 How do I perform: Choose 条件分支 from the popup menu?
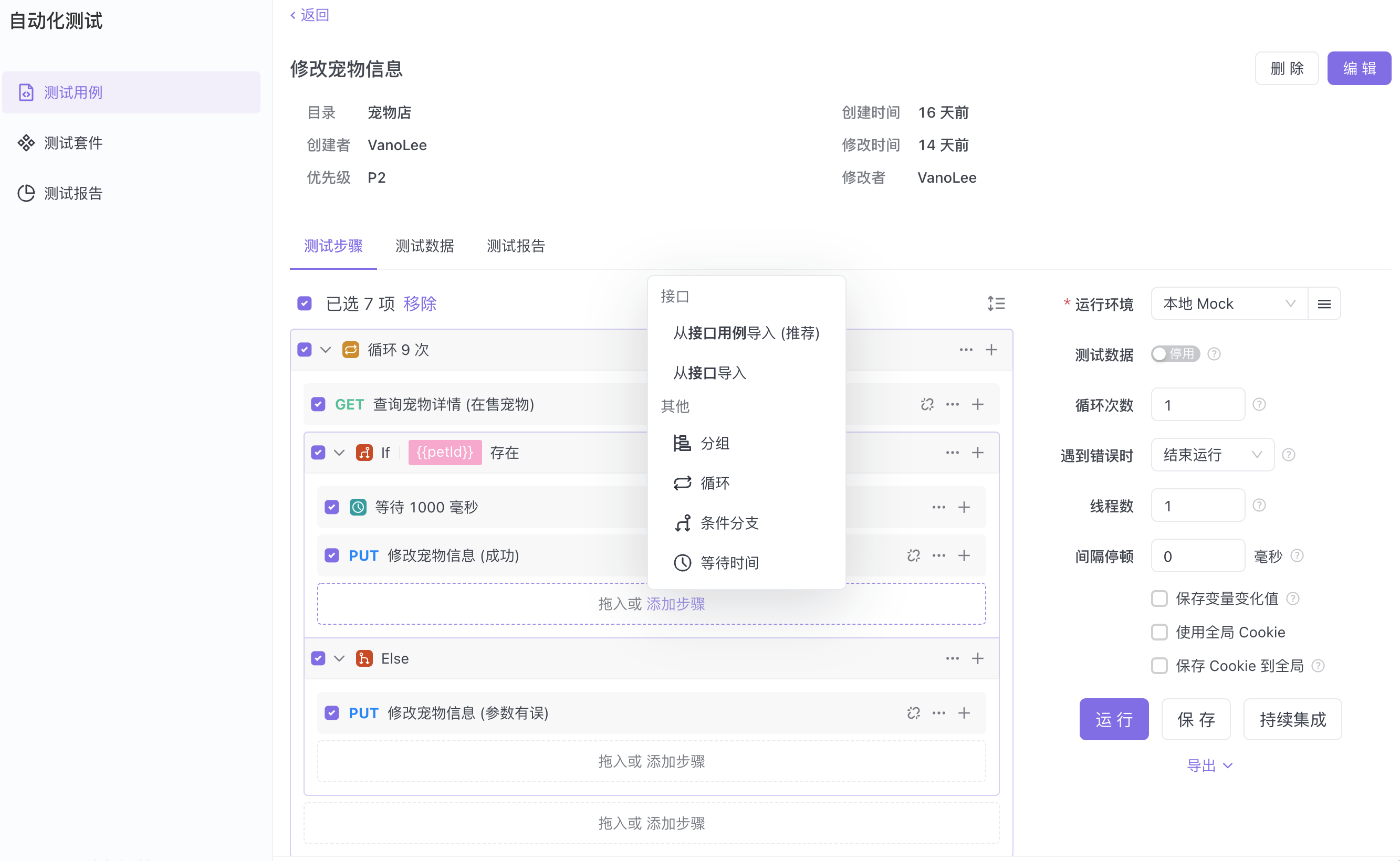click(746, 523)
